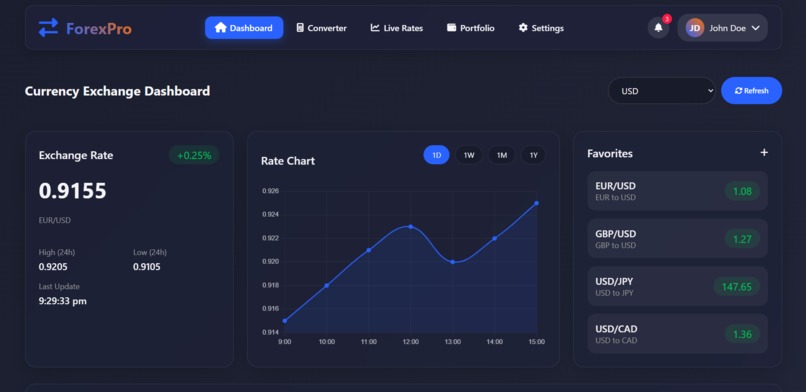This screenshot has width=806, height=392.
Task: Click the chart data point at 11:00
Action: tap(369, 250)
